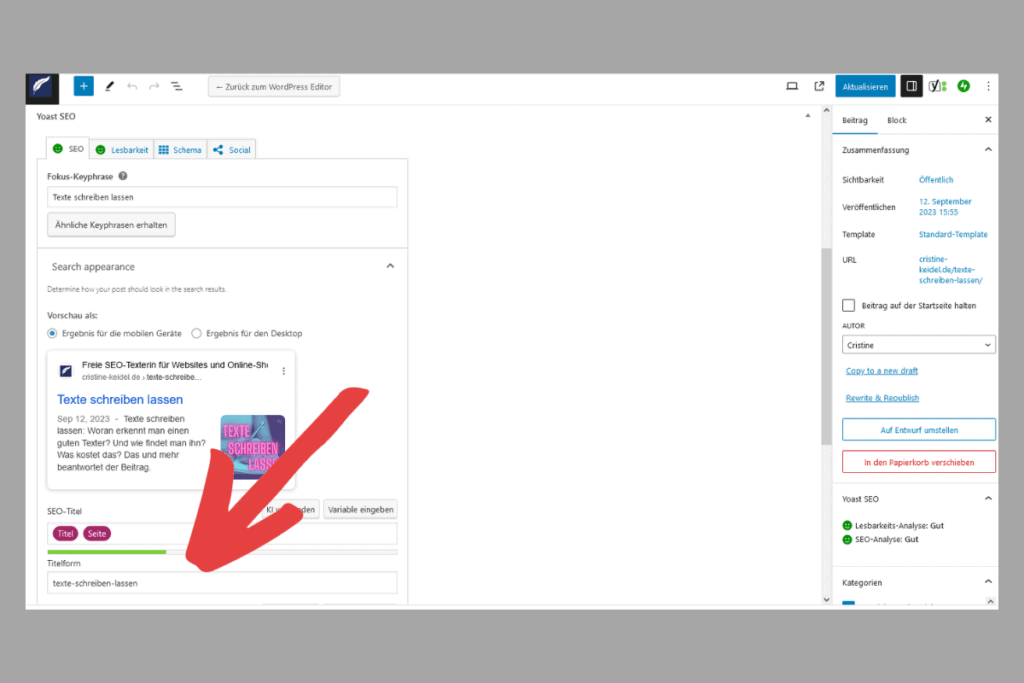1024x683 pixels.
Task: Collapse the Yoast SEO metabox panel
Action: tap(808, 116)
